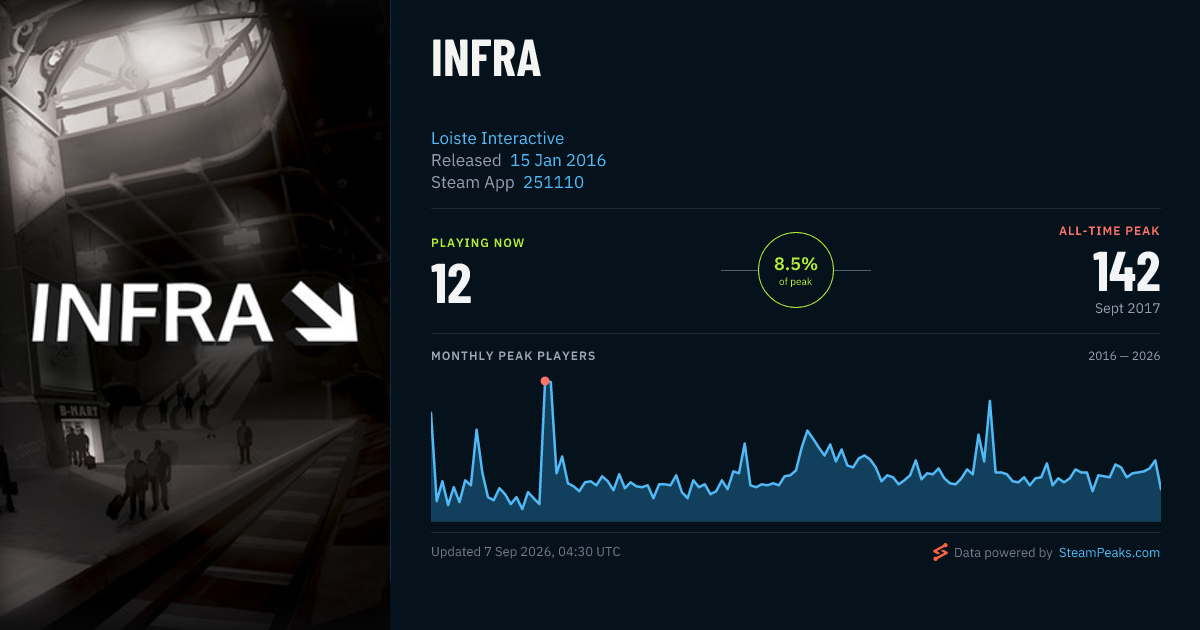The width and height of the screenshot is (1200, 630).
Task: Click the all-time peak value 142
Action: tap(1126, 271)
